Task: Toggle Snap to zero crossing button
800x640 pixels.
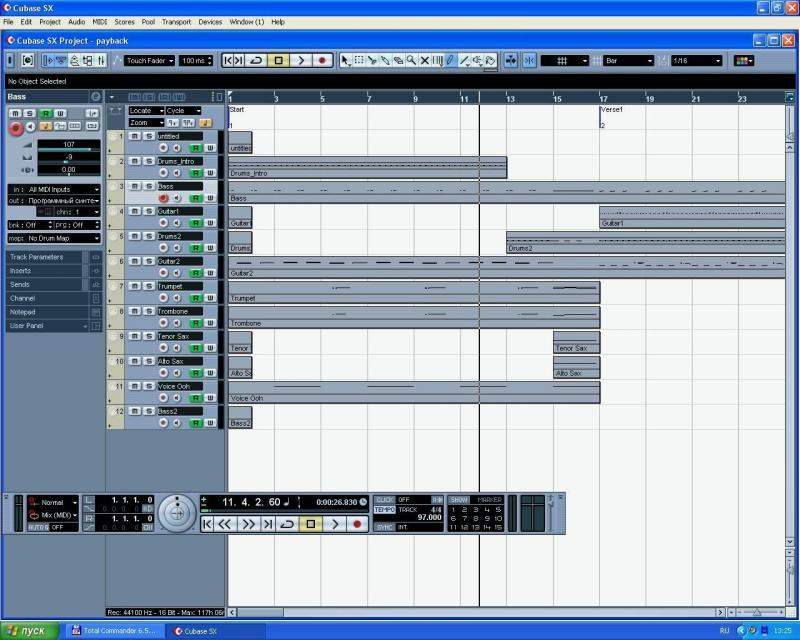Action: coord(530,61)
